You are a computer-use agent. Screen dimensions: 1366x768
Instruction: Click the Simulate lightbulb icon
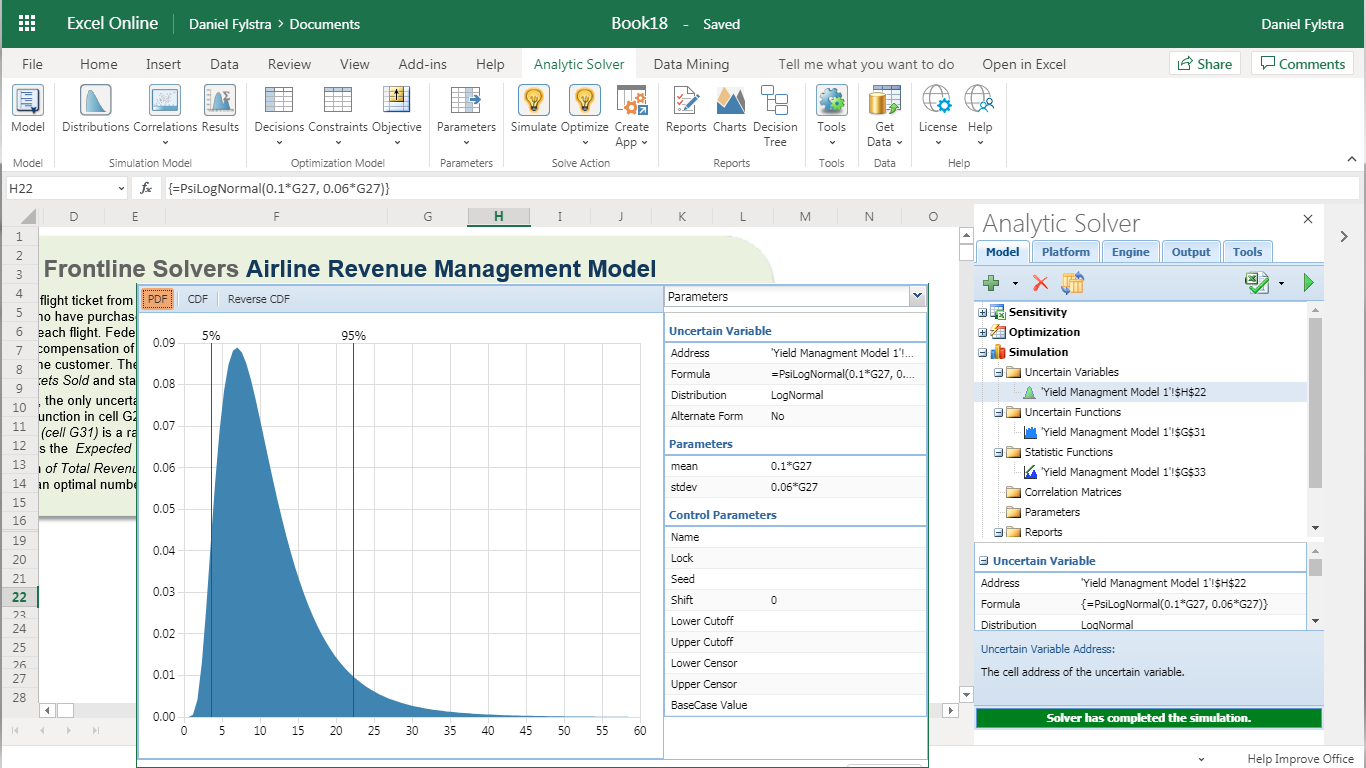click(533, 102)
